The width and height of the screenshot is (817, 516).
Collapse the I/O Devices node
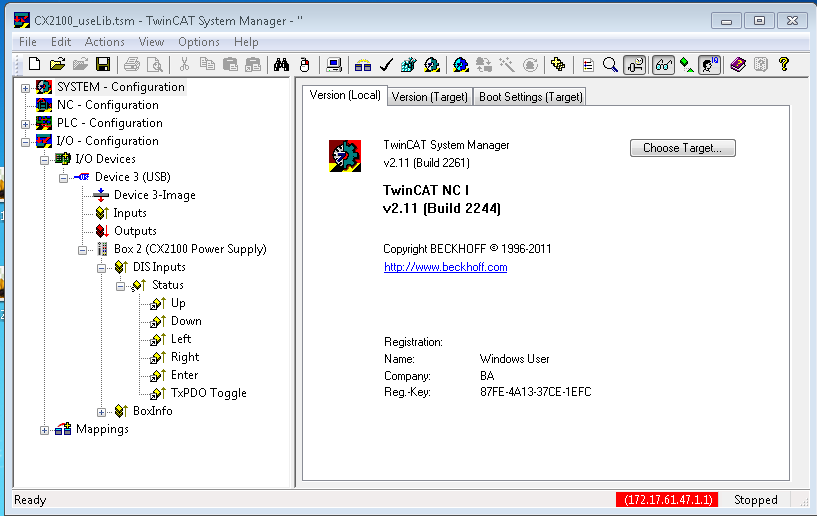coord(44,160)
